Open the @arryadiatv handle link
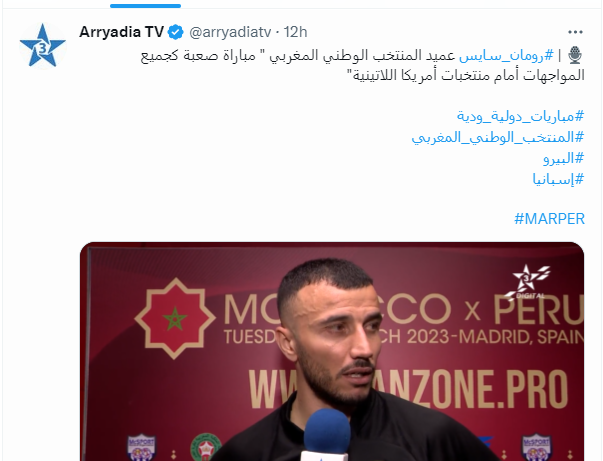The width and height of the screenshot is (603, 461). [x=230, y=32]
